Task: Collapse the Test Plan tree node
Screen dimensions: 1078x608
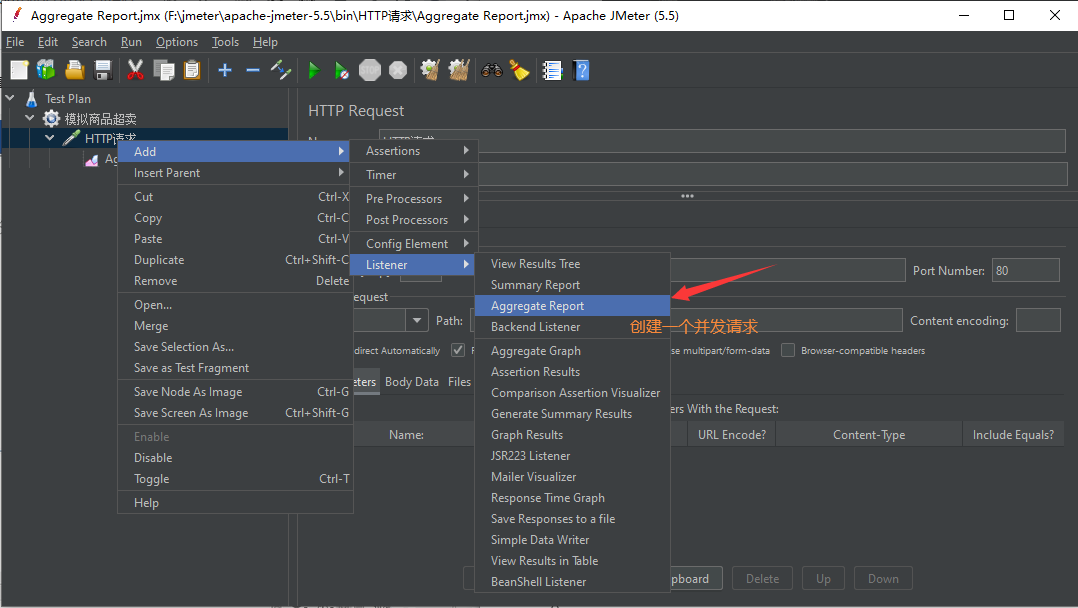Action: coord(10,98)
